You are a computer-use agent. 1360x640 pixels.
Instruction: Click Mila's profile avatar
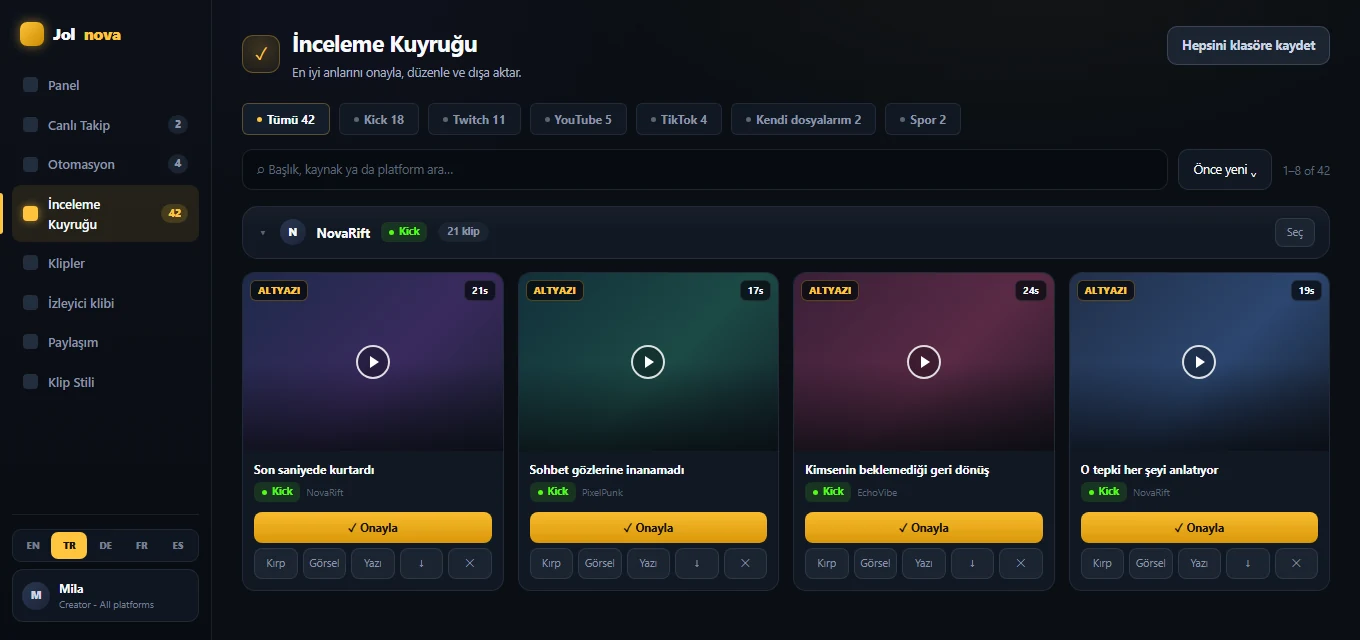[36, 596]
